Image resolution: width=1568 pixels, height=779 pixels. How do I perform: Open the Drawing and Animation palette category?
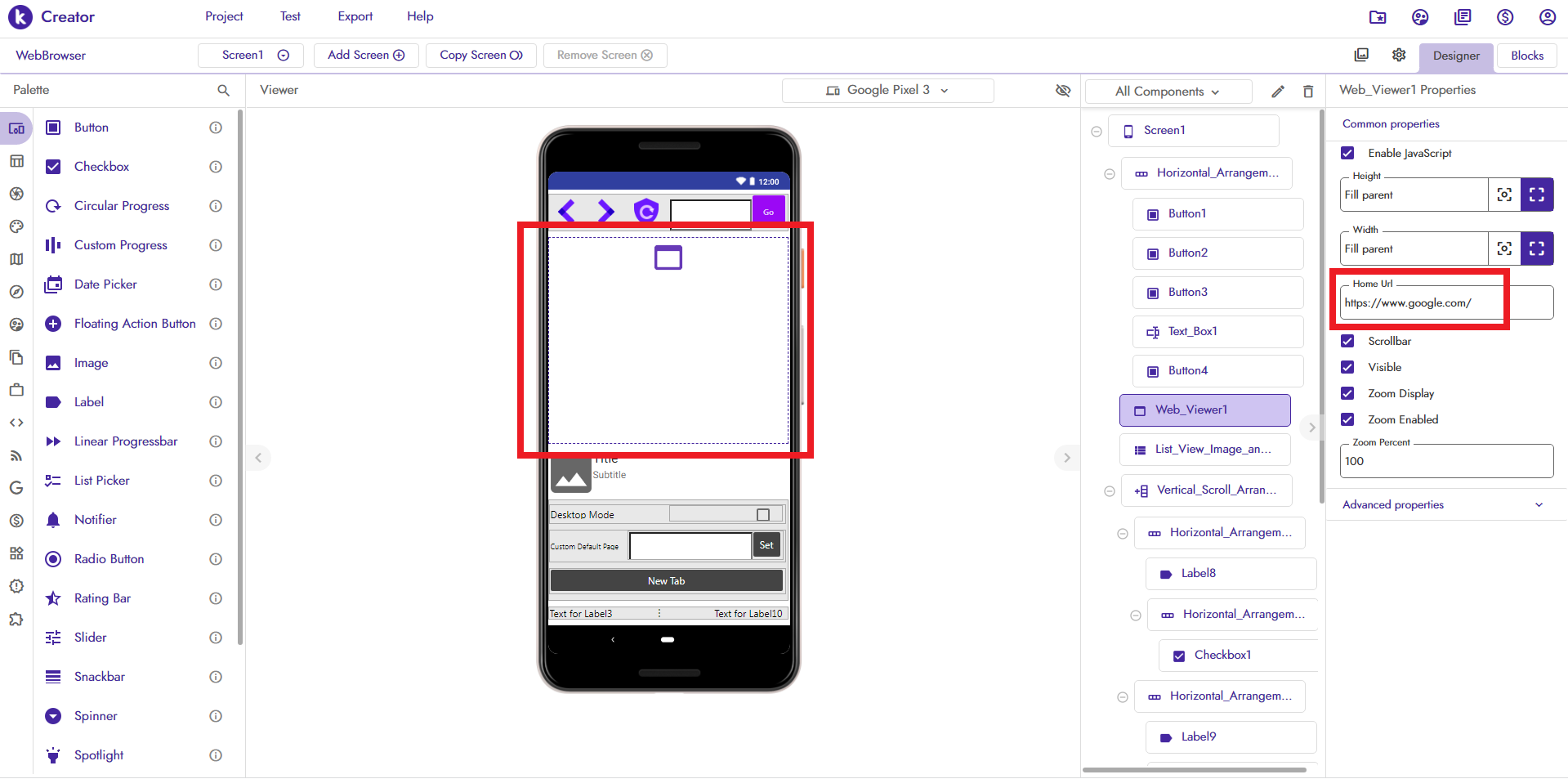pos(16,226)
